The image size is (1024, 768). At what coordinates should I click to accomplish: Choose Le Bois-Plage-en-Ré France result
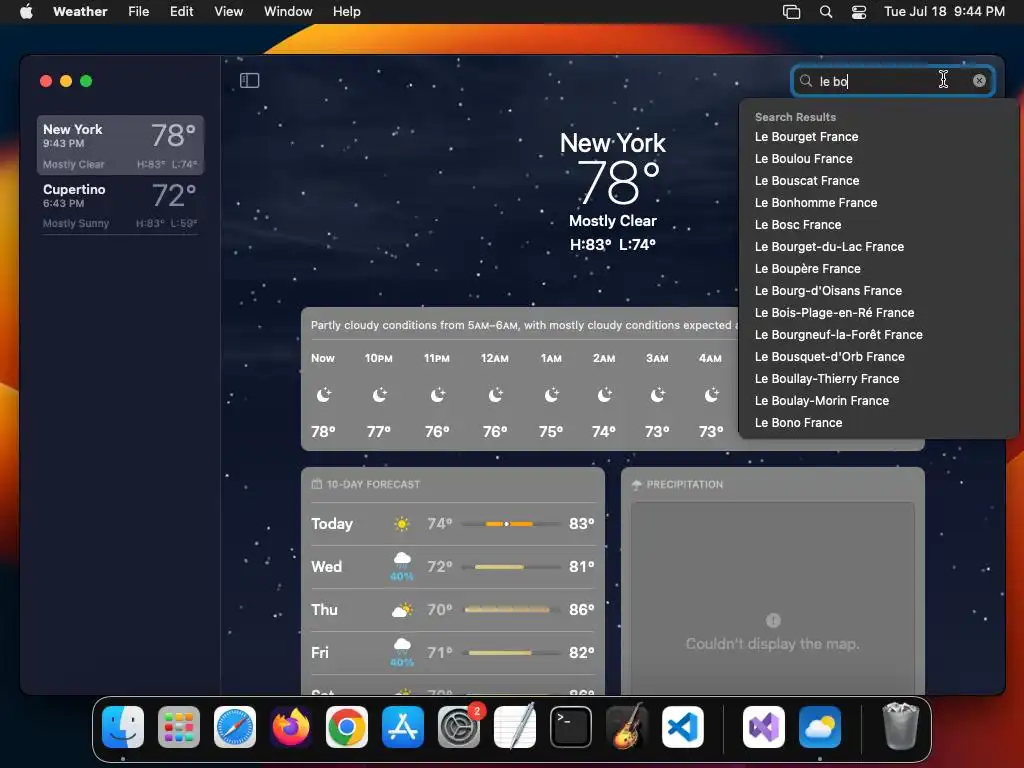pos(834,313)
